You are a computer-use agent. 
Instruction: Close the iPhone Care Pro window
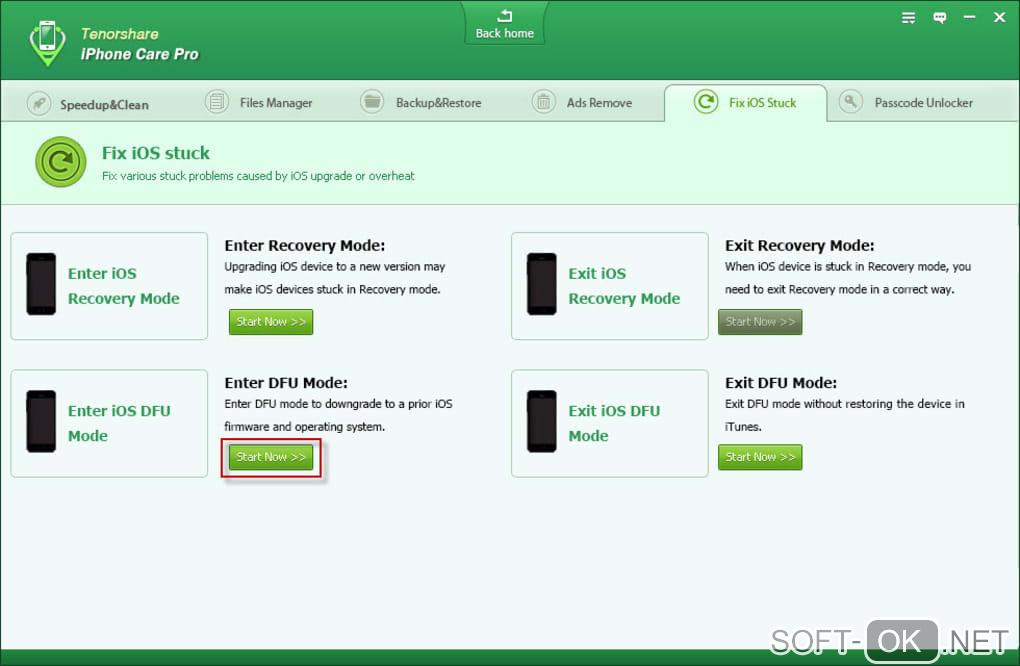(x=1000, y=18)
